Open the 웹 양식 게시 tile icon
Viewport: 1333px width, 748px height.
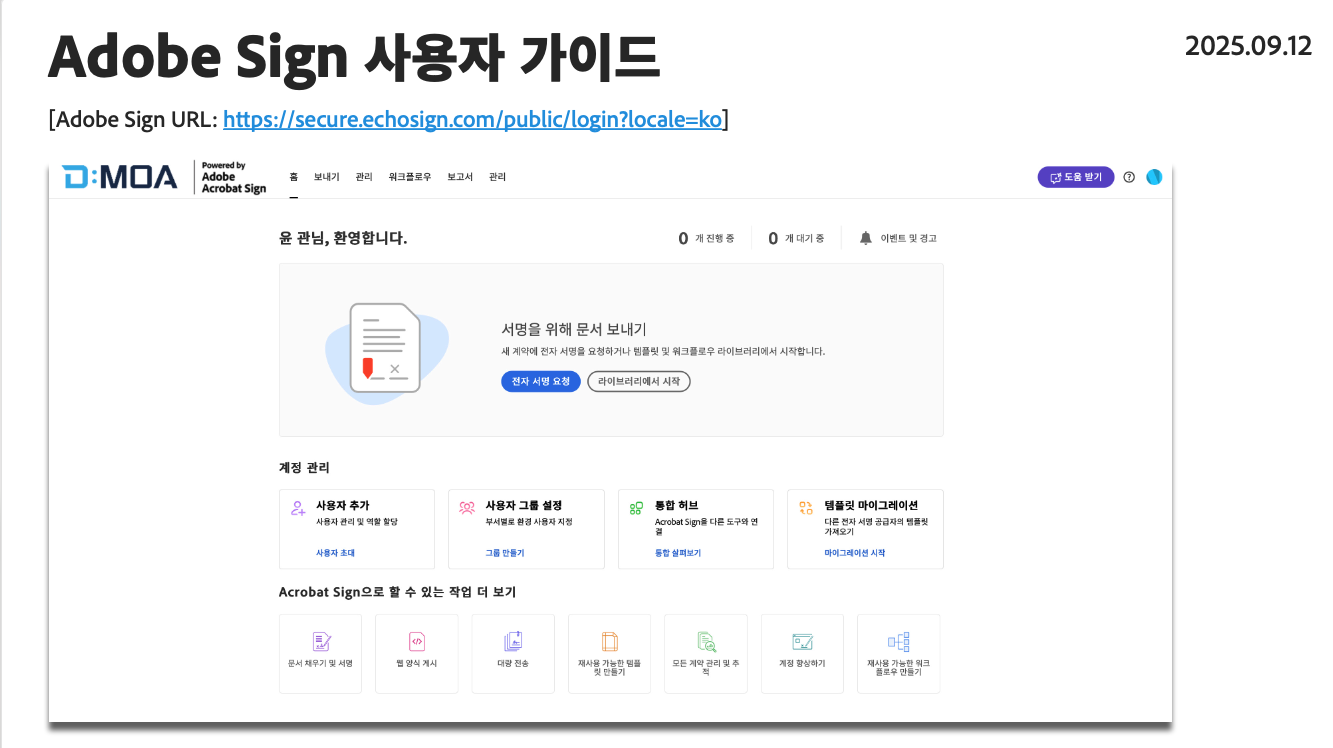click(417, 642)
